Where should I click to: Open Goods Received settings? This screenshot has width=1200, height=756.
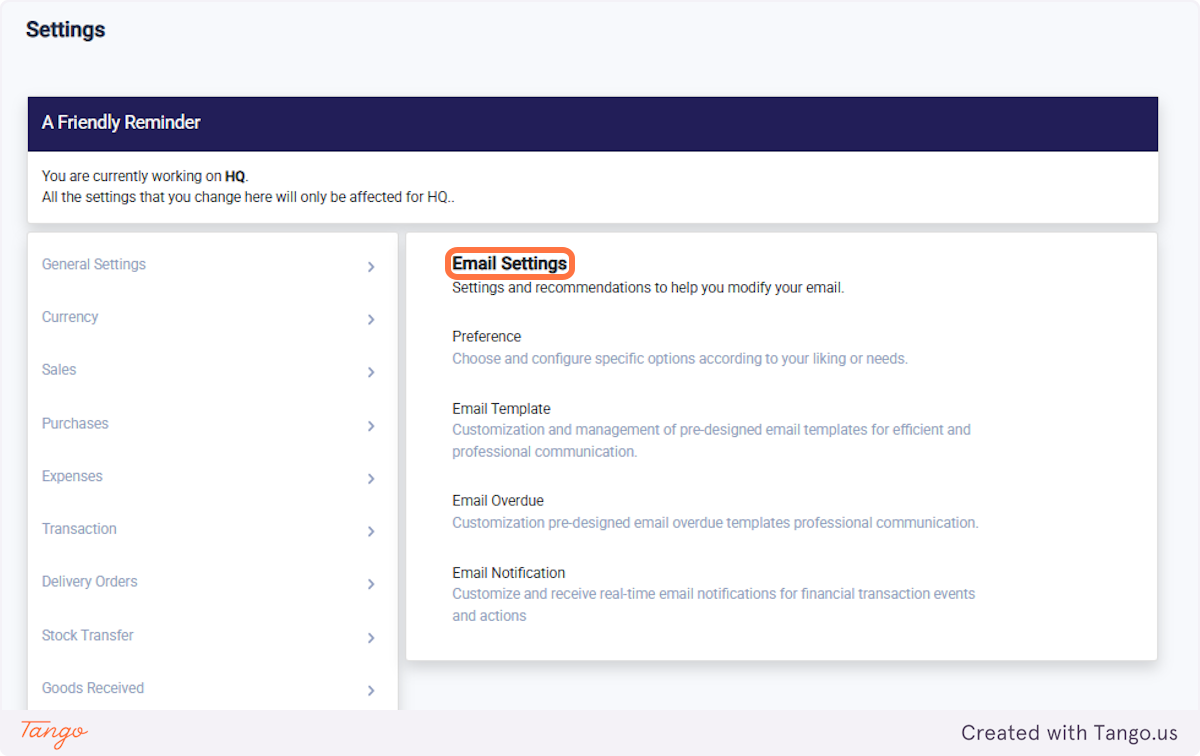pos(93,689)
